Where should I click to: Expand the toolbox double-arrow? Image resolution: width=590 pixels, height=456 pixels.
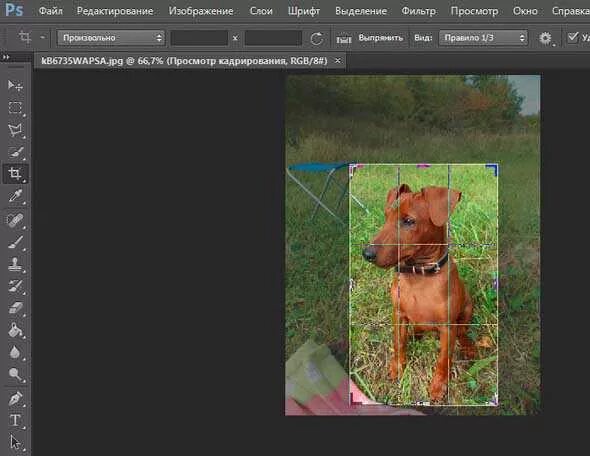click(6, 57)
